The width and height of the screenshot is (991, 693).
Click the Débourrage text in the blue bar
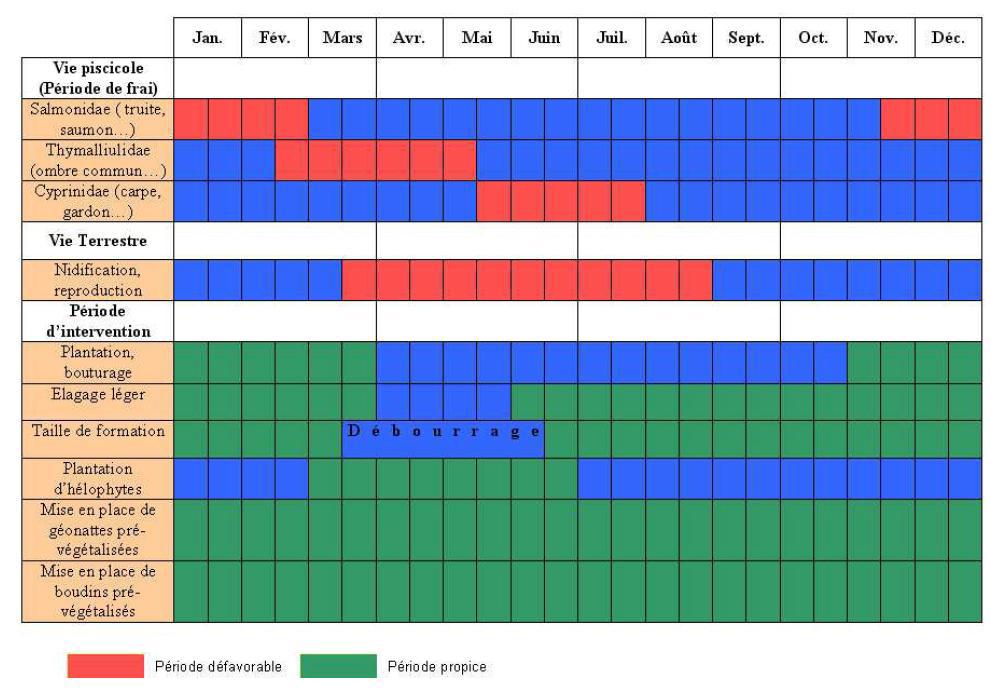tap(444, 432)
